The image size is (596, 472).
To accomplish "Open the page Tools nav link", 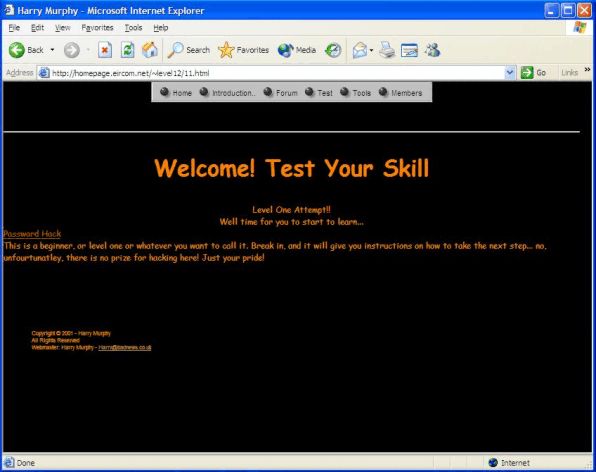I will click(x=355, y=92).
